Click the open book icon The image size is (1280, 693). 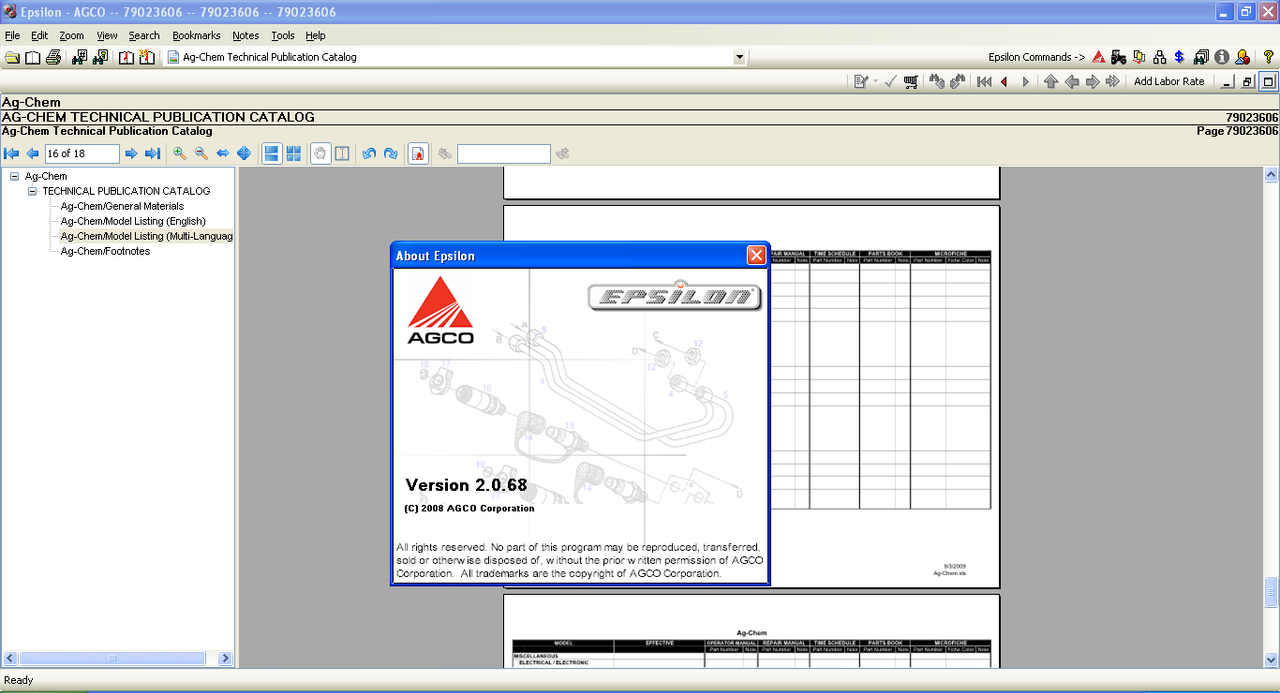[x=33, y=57]
